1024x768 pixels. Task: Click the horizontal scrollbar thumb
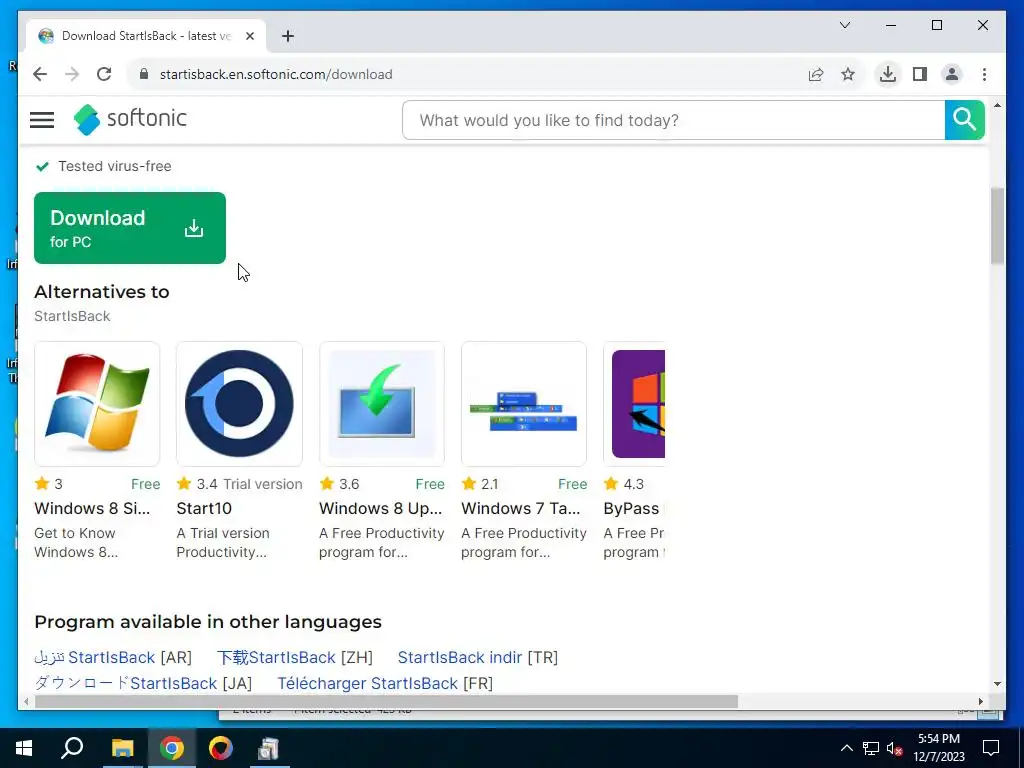(386, 701)
